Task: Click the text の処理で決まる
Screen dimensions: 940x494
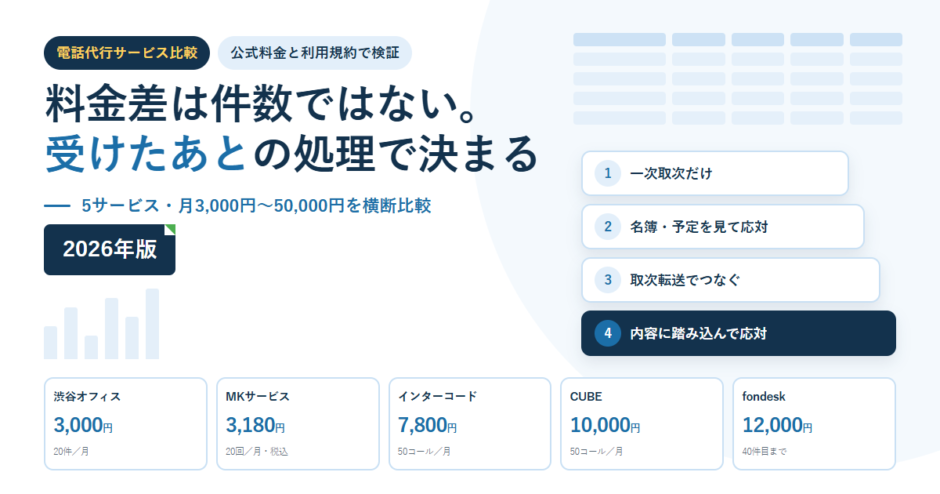Action: (x=395, y=153)
